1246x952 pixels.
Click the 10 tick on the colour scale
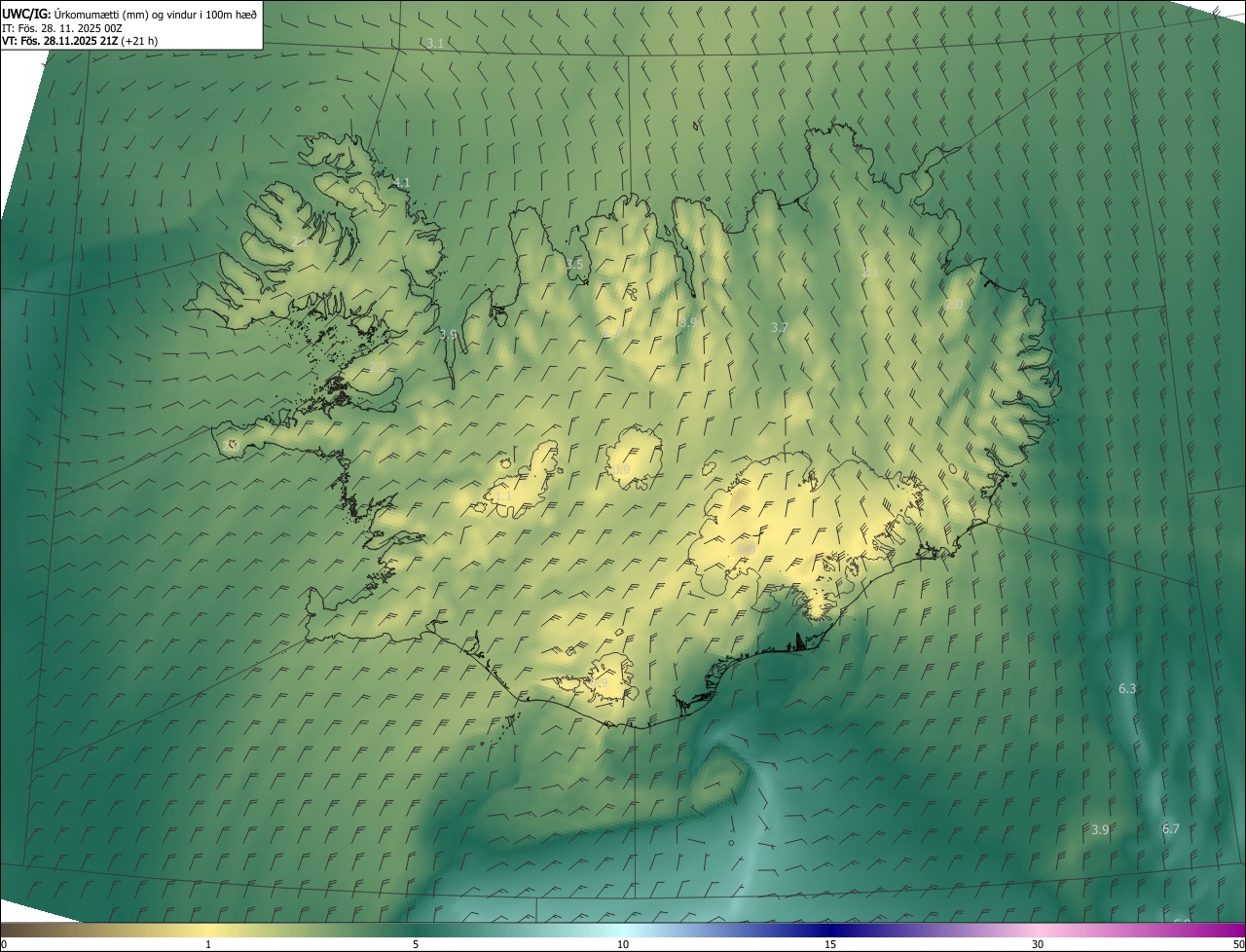coord(623,944)
